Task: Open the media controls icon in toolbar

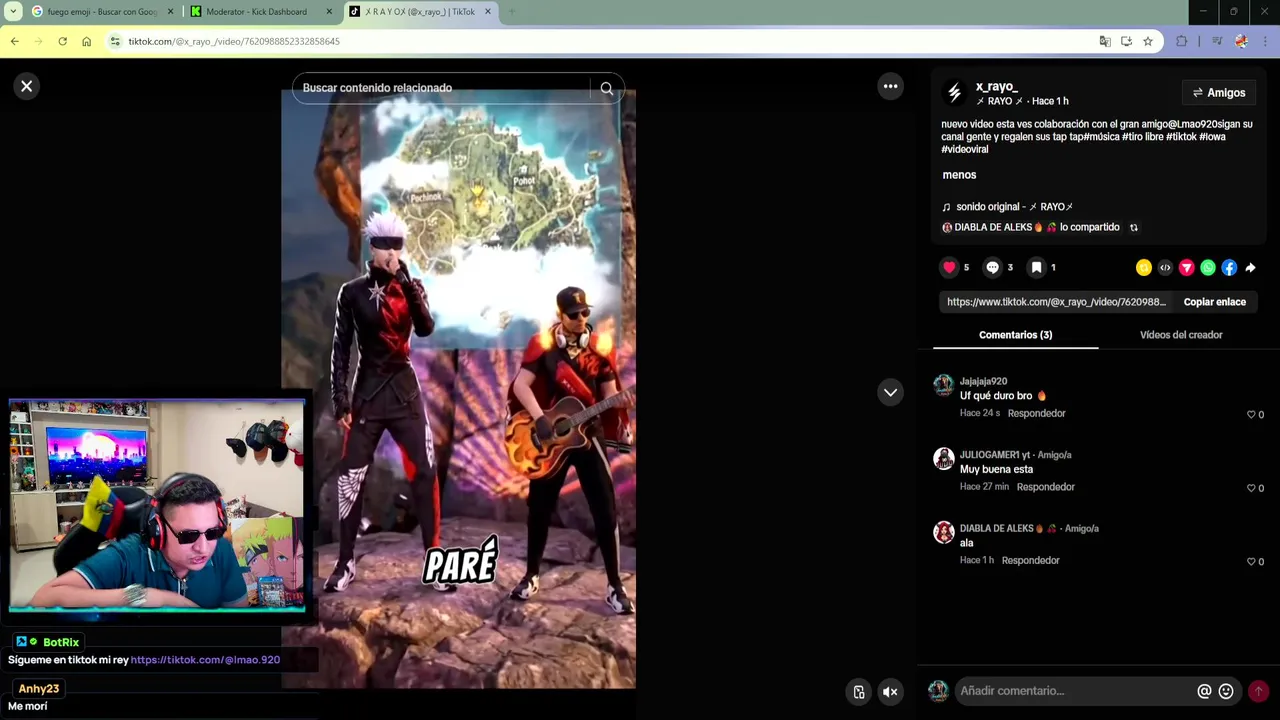Action: click(1217, 41)
